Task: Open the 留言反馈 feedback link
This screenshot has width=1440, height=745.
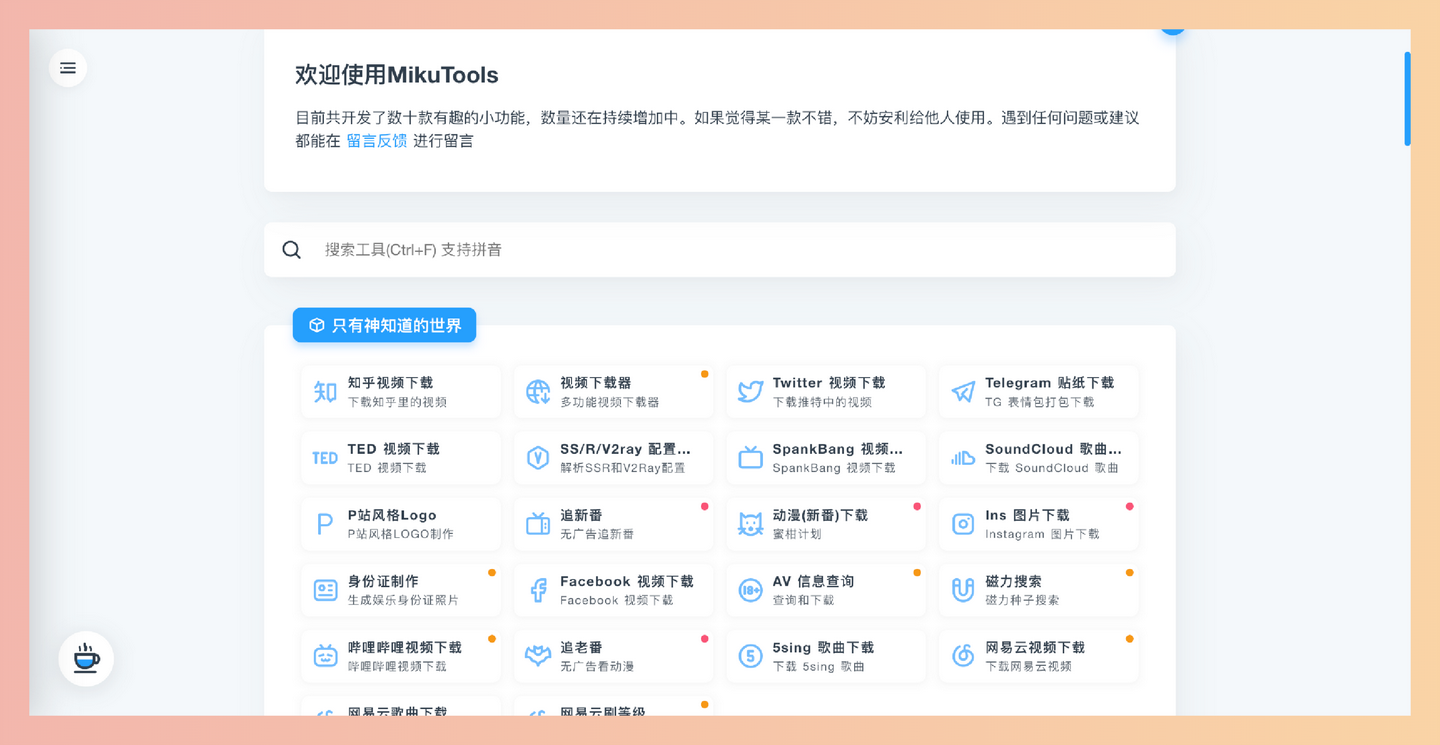Action: click(x=376, y=141)
